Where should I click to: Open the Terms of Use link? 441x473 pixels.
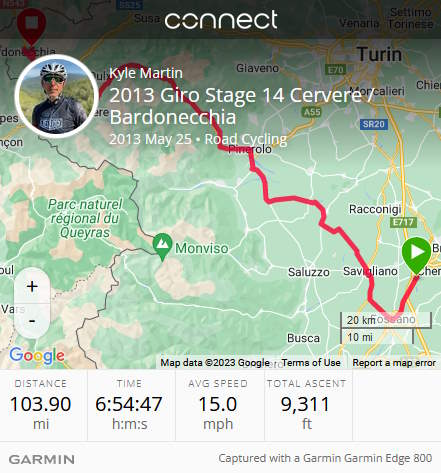[x=311, y=363]
